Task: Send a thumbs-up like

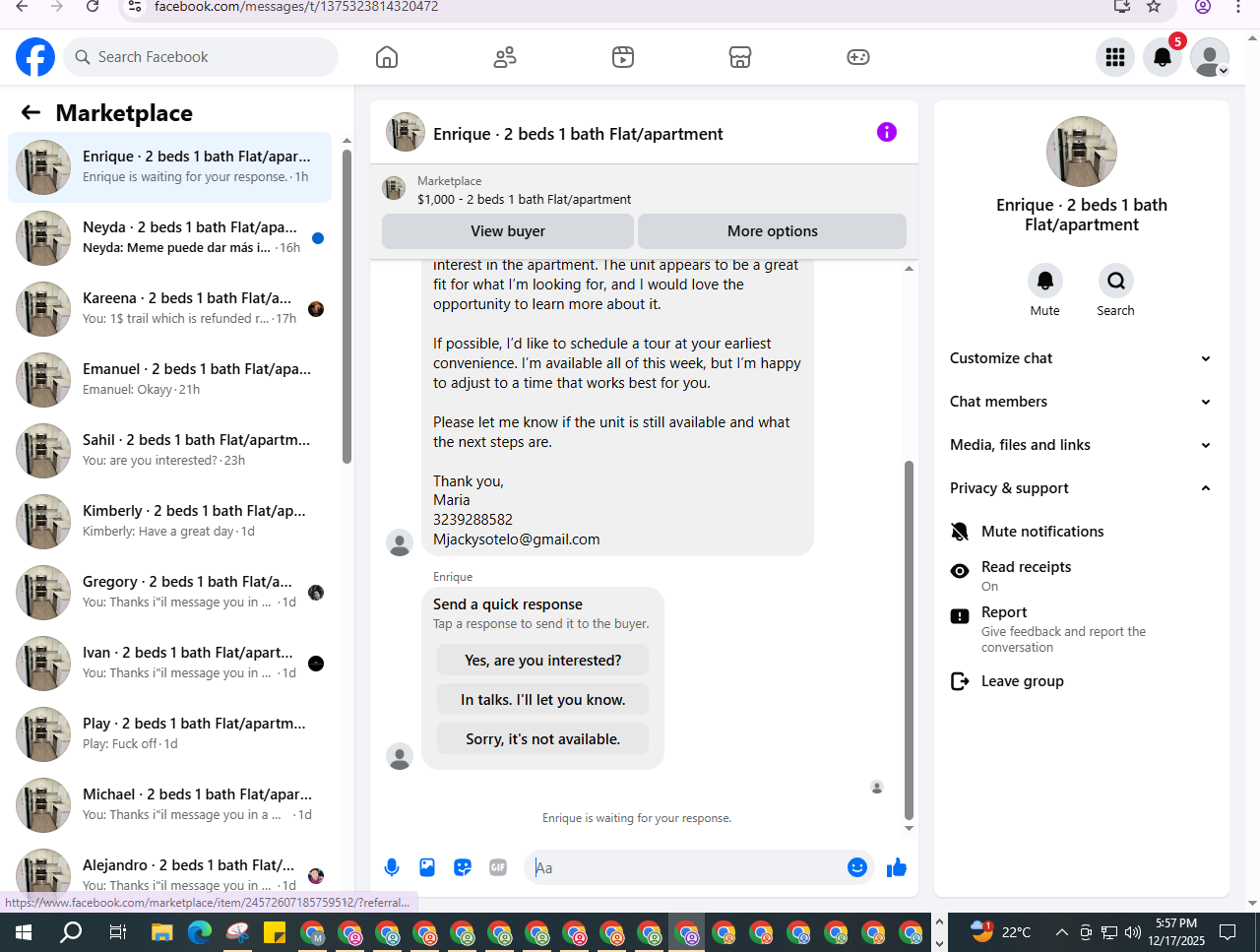Action: [x=897, y=867]
